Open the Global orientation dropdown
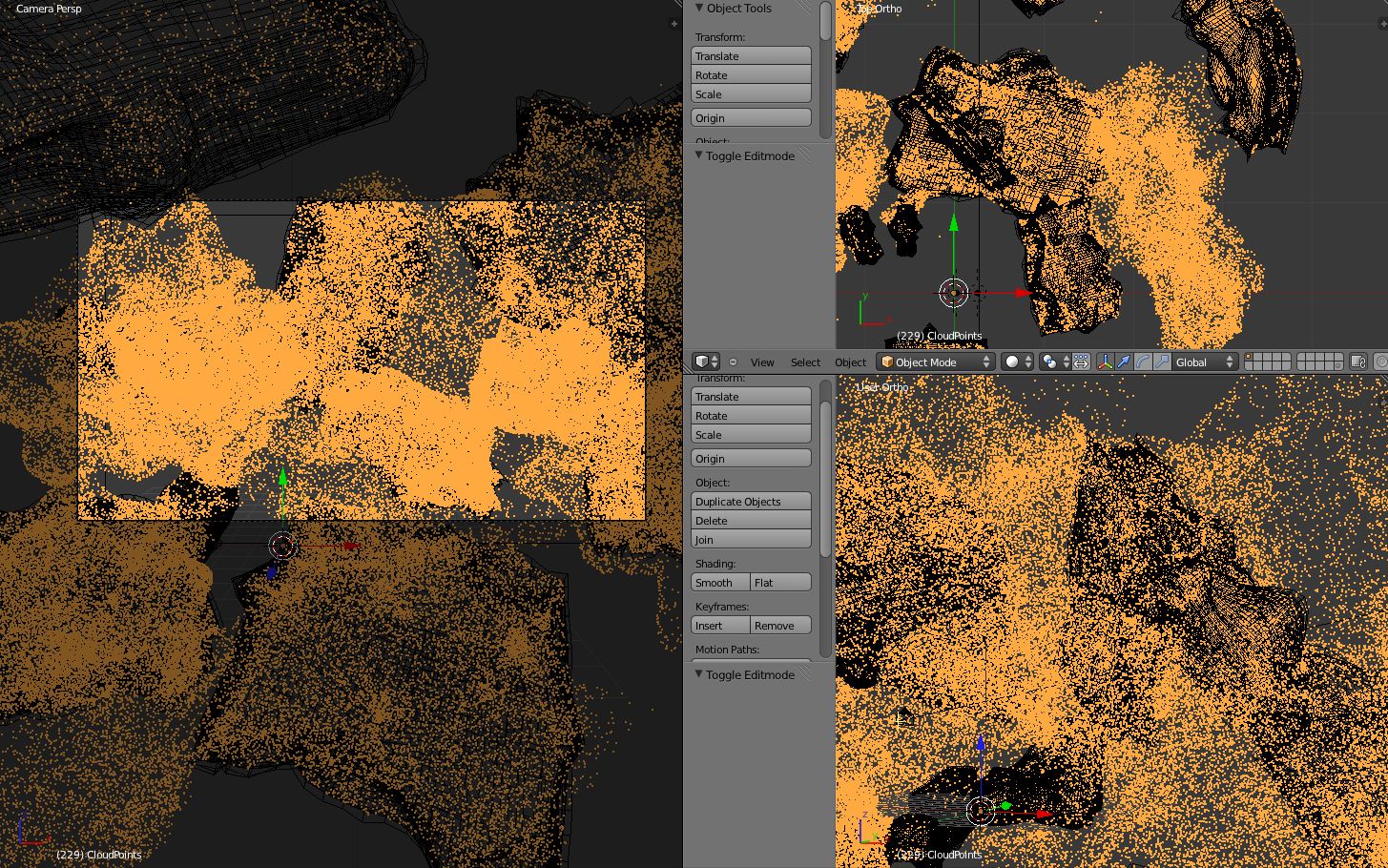Viewport: 1388px width, 868px height. (1205, 362)
